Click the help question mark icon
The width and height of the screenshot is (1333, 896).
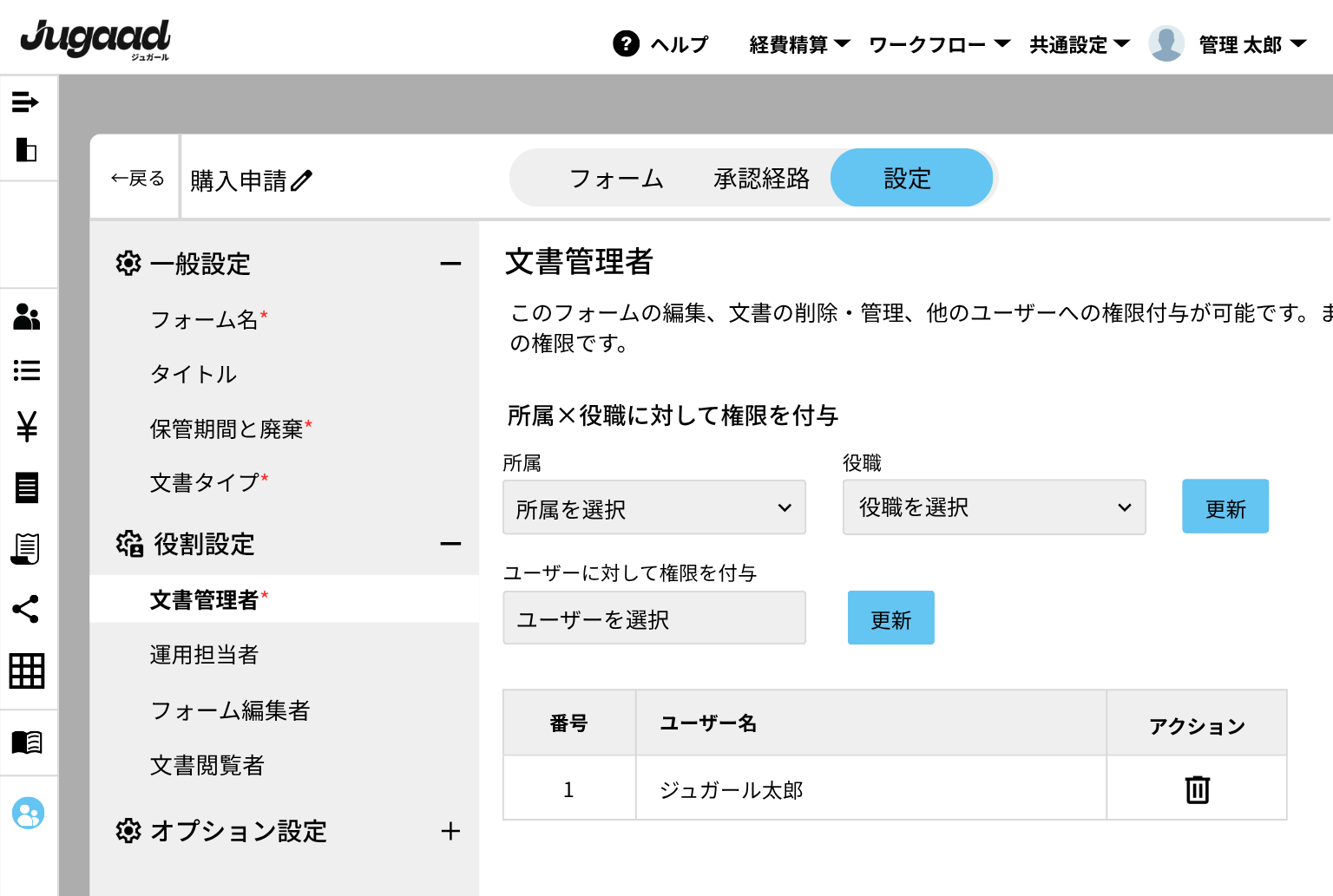(626, 43)
